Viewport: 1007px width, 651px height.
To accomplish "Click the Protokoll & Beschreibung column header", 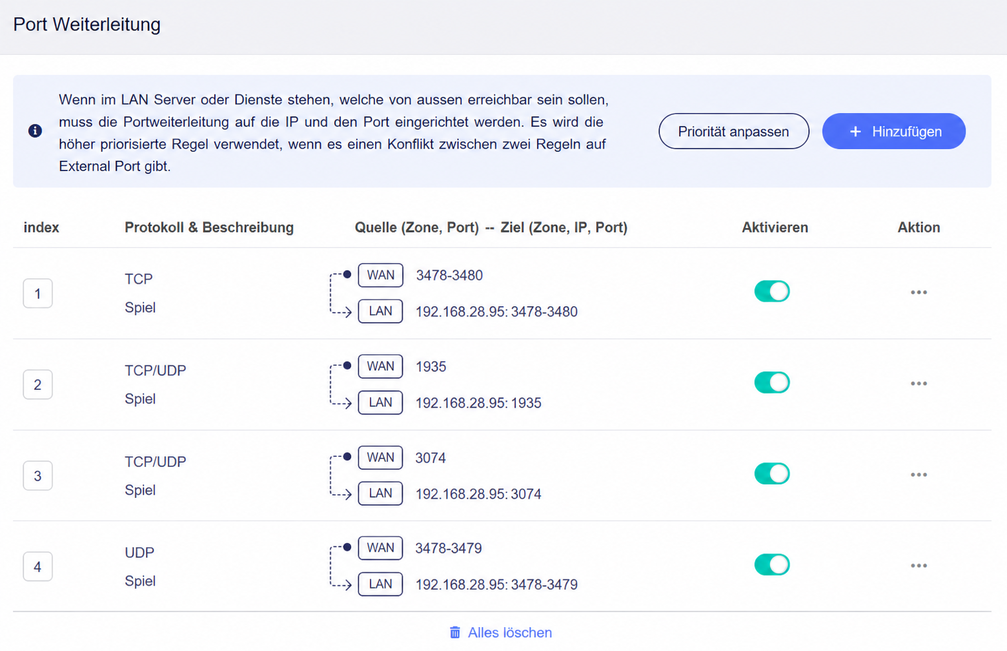I will (209, 227).
